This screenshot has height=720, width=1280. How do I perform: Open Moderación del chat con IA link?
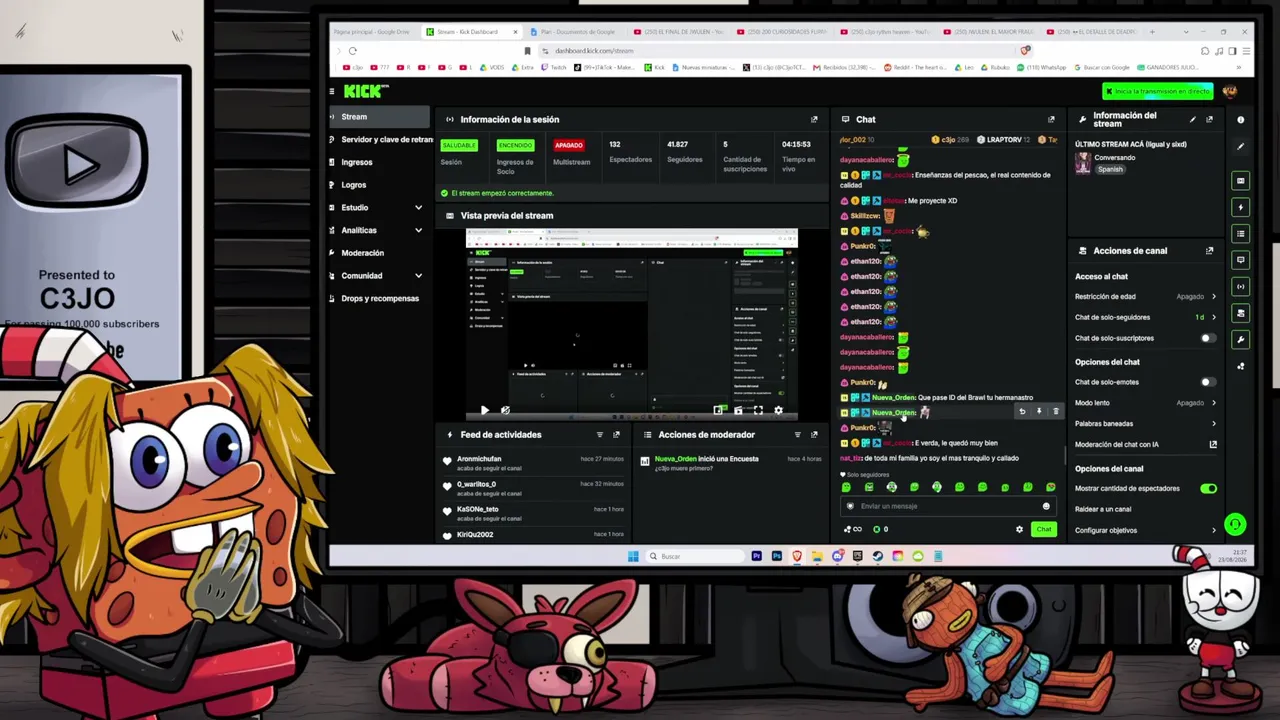pos(1146,445)
